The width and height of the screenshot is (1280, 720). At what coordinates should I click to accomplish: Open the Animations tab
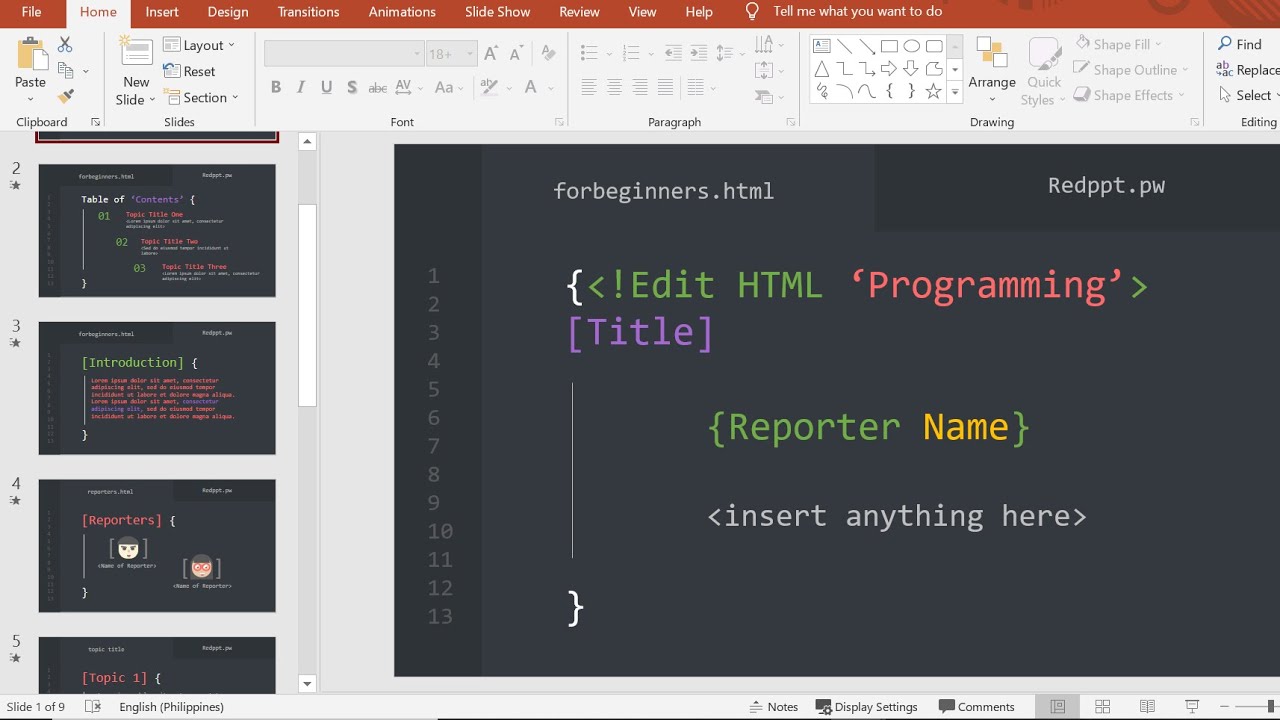pyautogui.click(x=402, y=12)
